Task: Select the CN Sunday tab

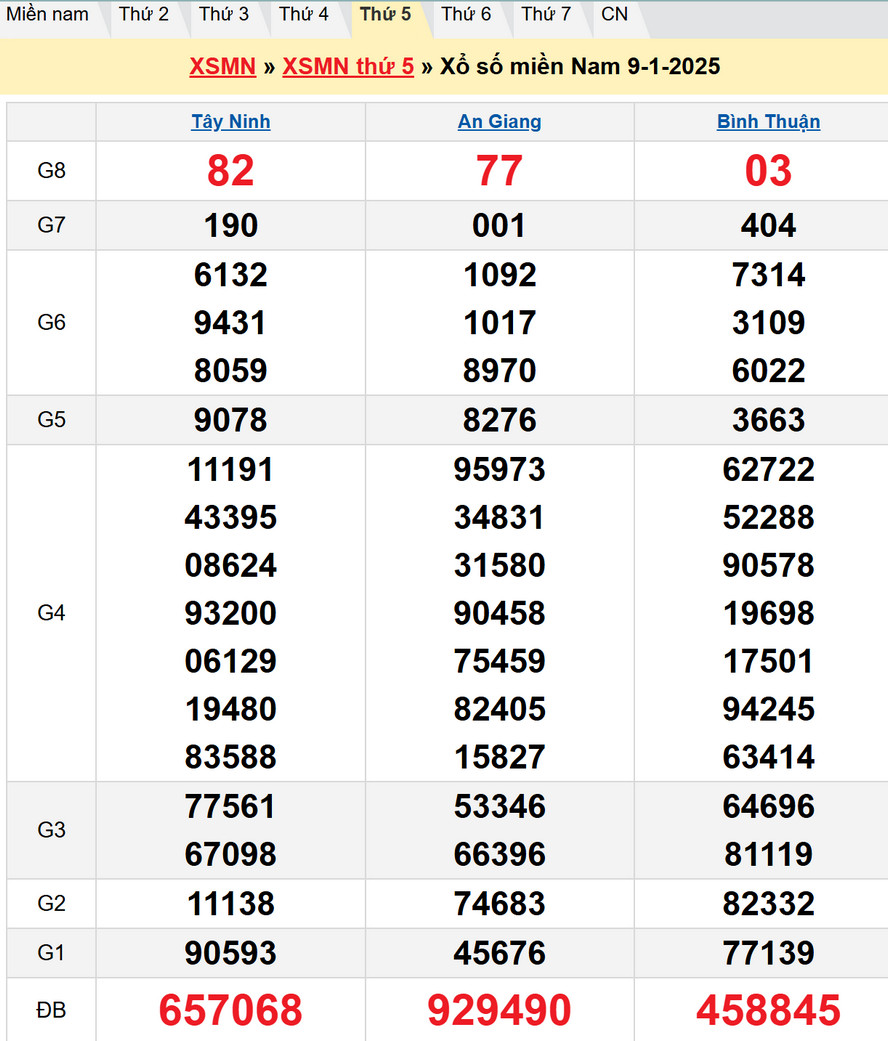Action: point(615,15)
